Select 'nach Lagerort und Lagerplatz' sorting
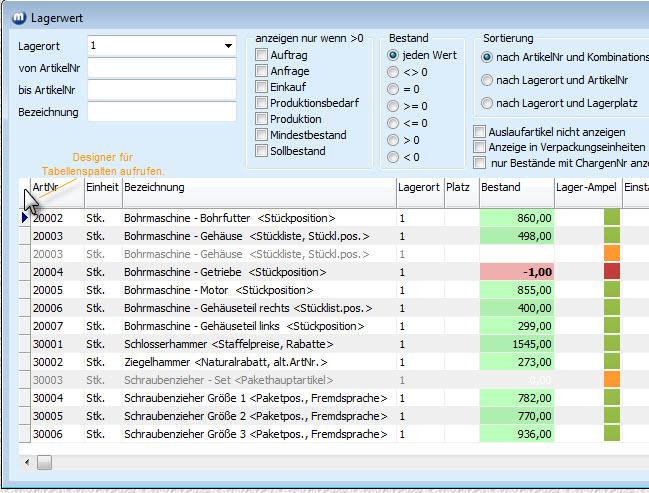 (487, 103)
